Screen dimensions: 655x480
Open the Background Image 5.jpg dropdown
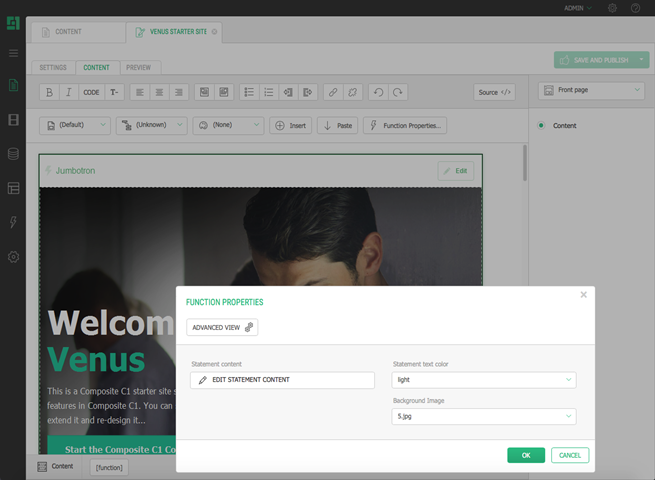click(483, 416)
